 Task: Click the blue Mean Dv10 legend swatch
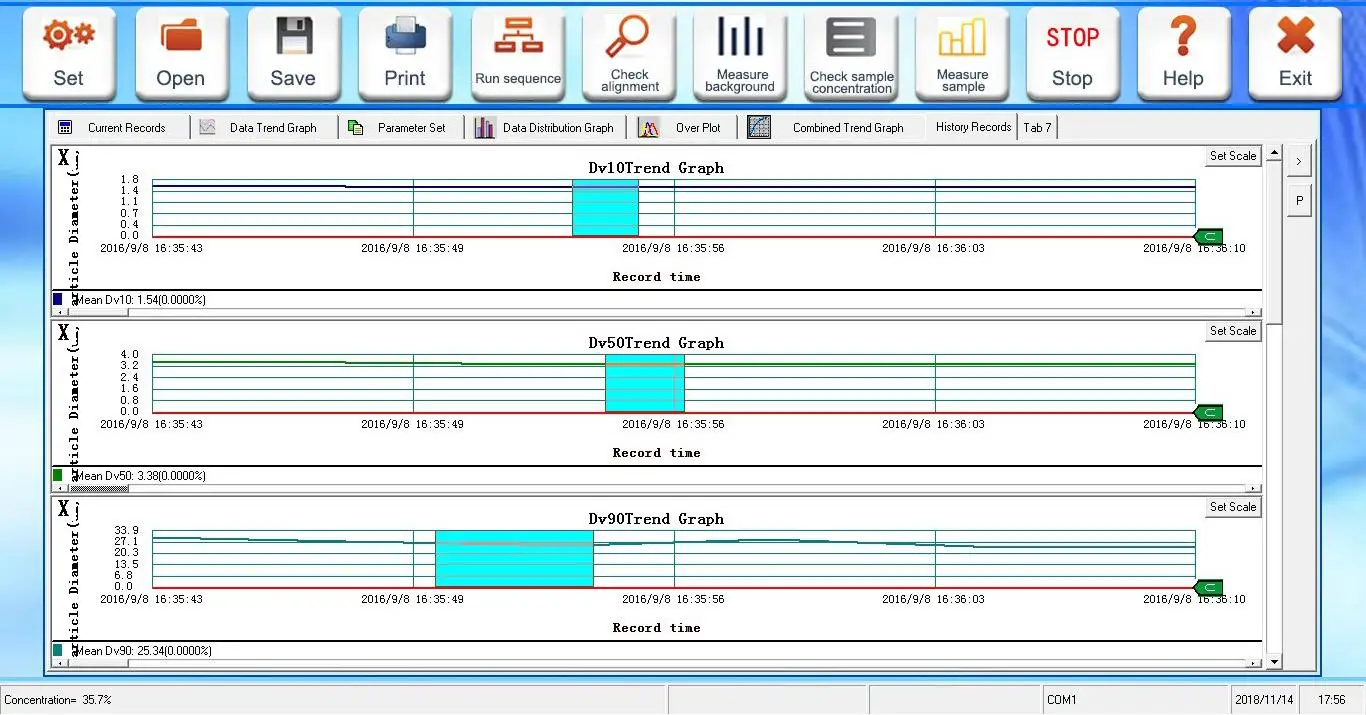point(58,299)
